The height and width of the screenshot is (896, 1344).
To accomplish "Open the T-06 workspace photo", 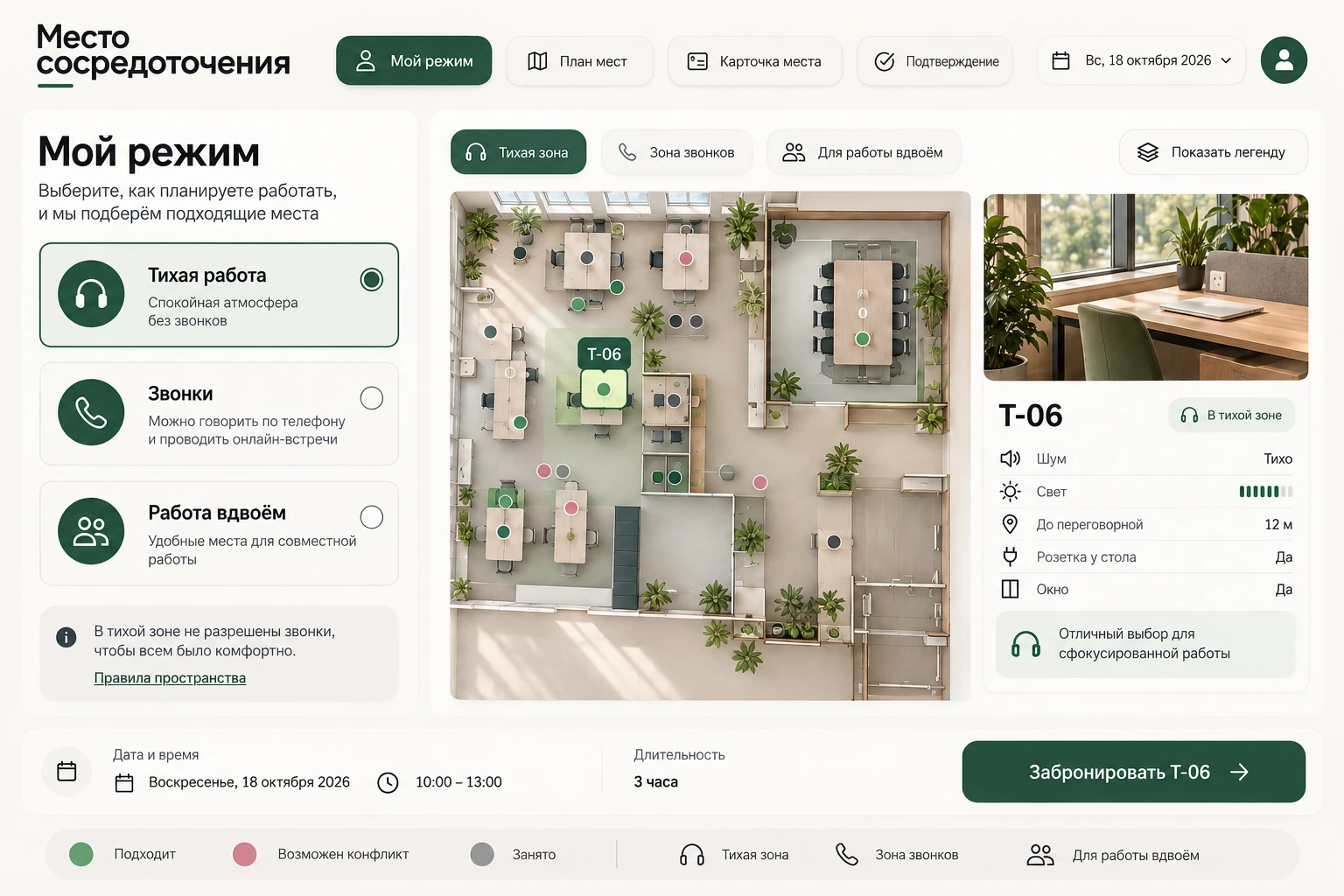I will [1145, 287].
